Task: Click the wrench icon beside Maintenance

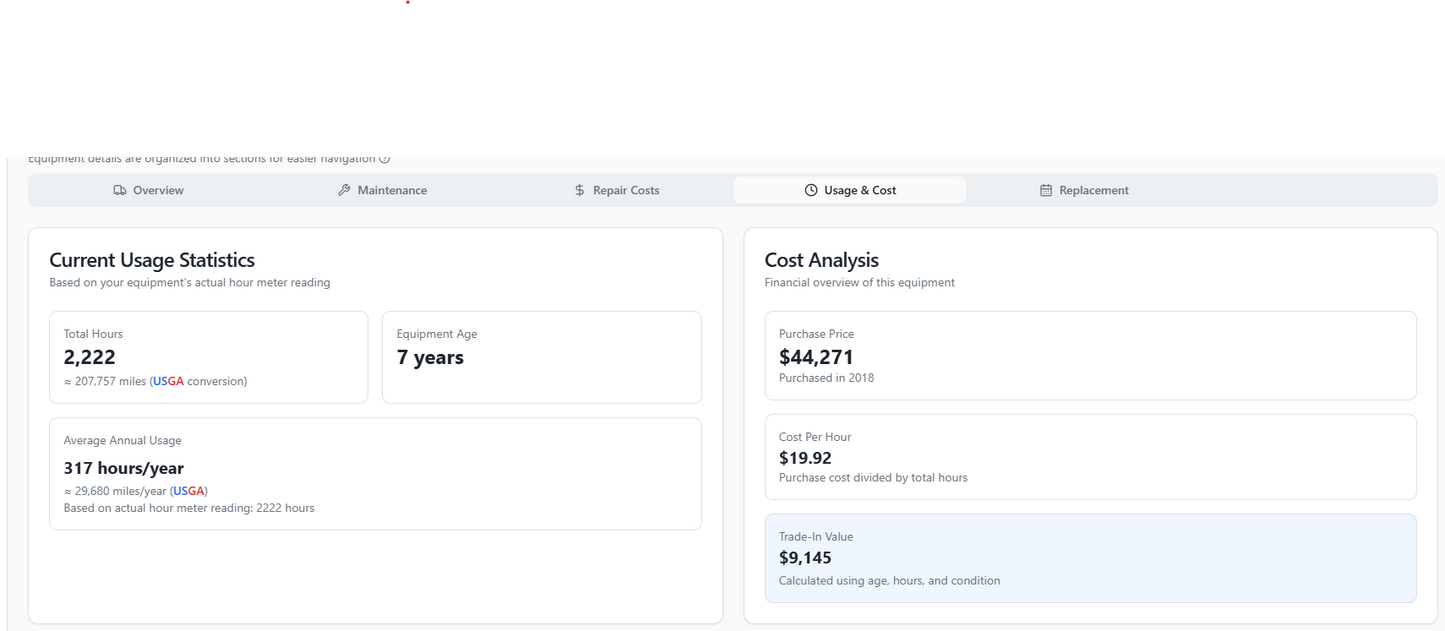Action: (x=343, y=190)
